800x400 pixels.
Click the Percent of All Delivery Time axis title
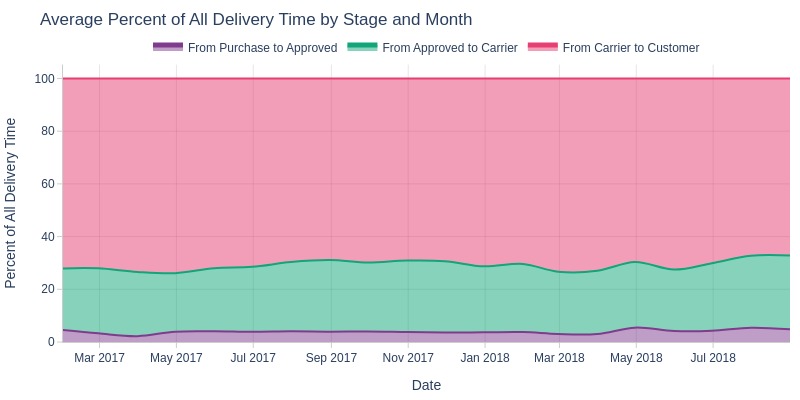10,203
